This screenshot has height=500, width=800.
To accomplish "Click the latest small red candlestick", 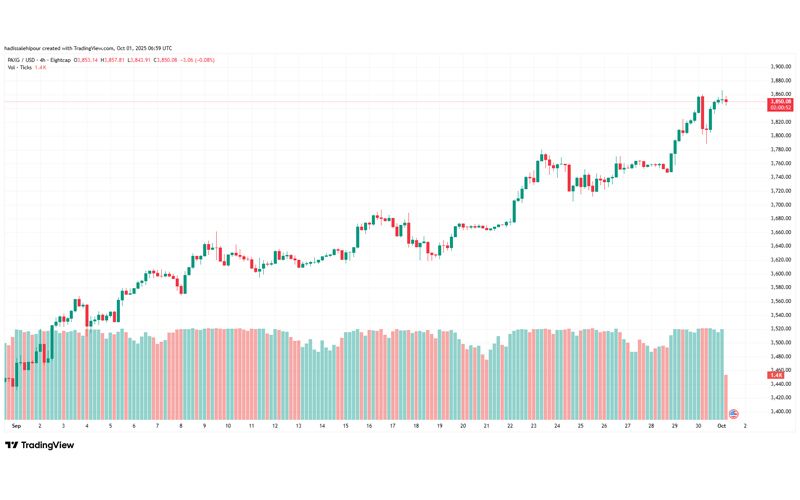I will (726, 101).
